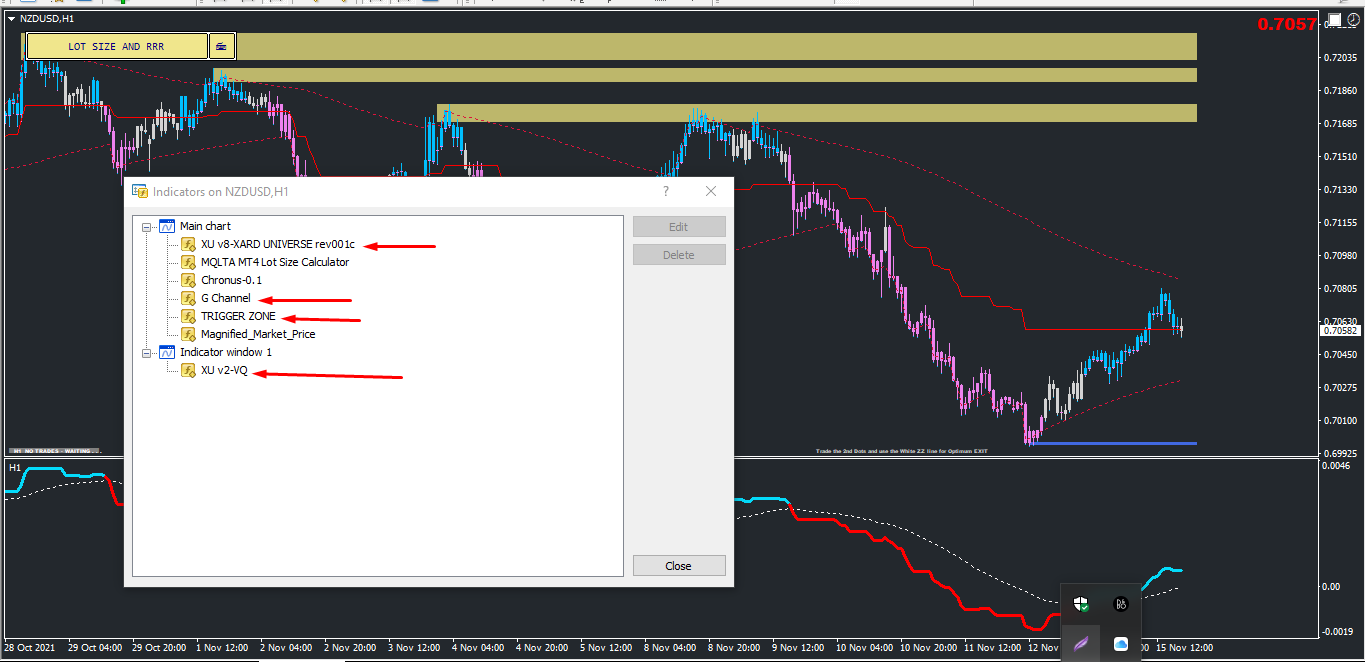This screenshot has height=662, width=1365.
Task: Click the chart shift icon at chart's top-right corner
Action: 1333,20
